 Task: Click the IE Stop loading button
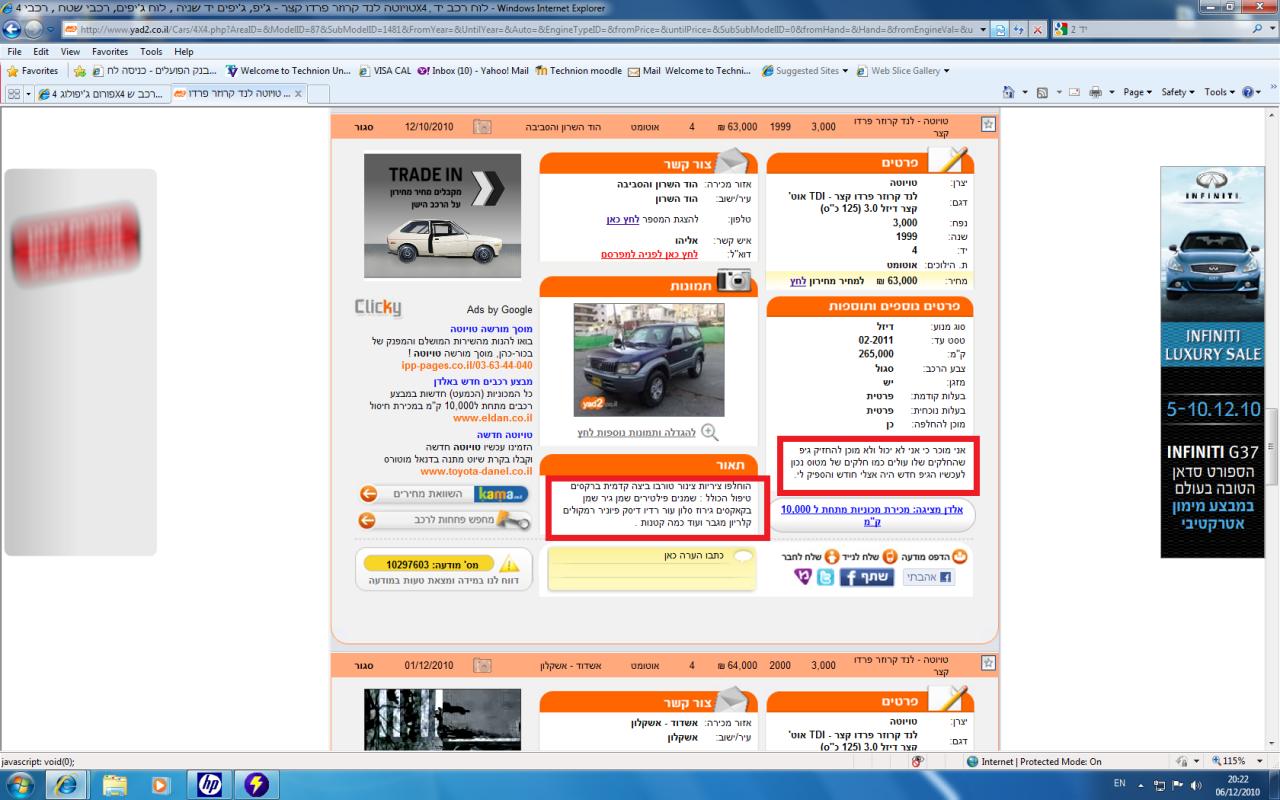click(1038, 30)
